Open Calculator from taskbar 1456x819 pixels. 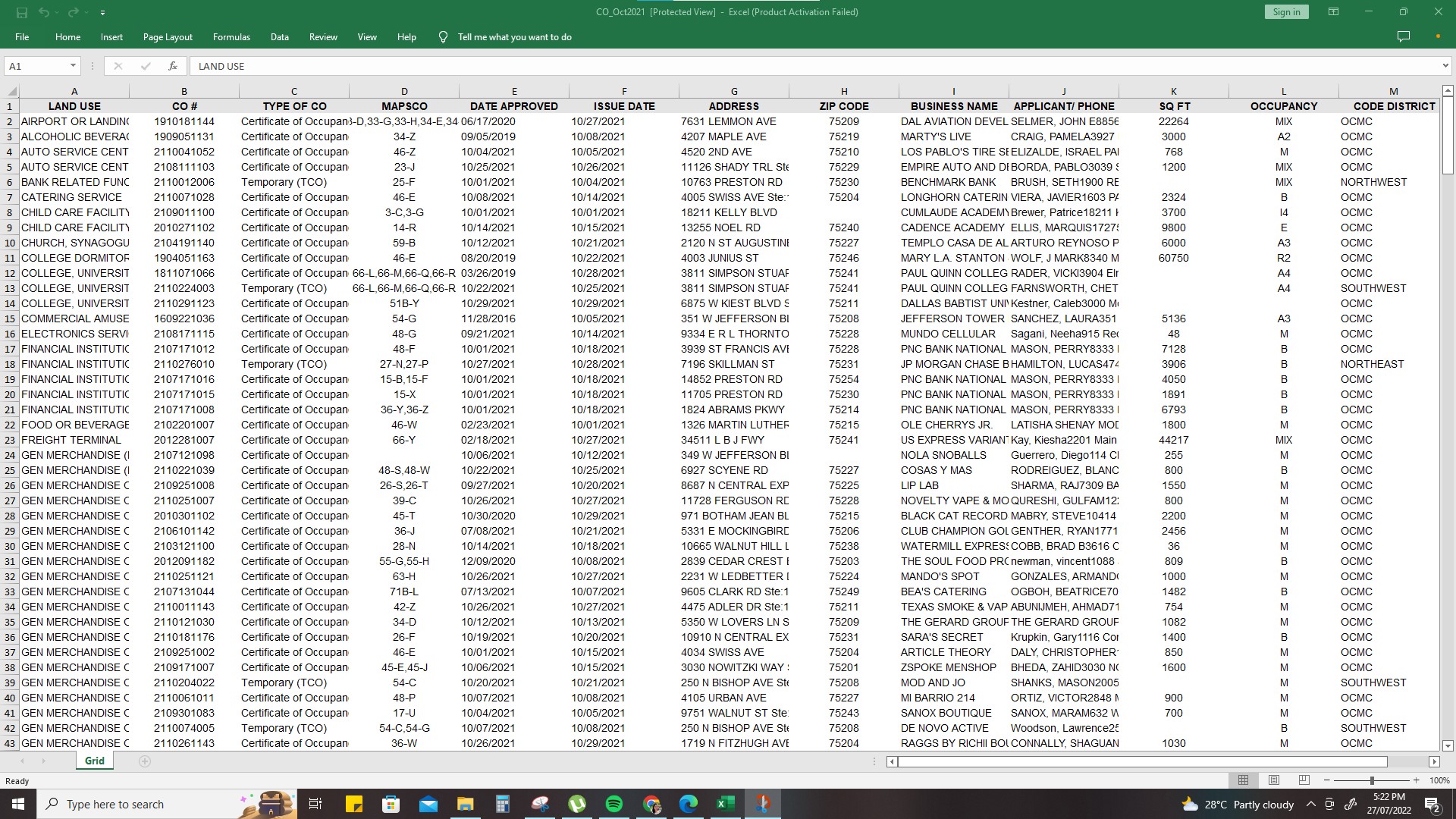(502, 804)
